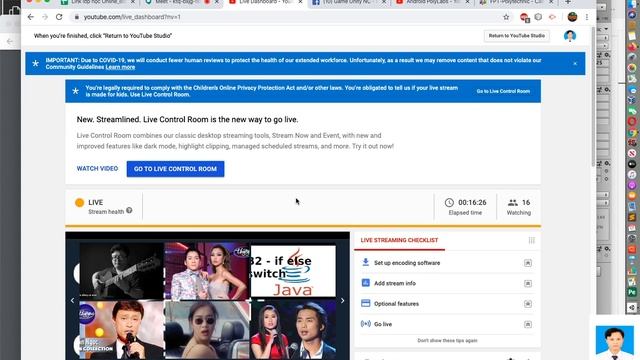
Task: Click the Watching viewers people icon
Action: coord(513,202)
